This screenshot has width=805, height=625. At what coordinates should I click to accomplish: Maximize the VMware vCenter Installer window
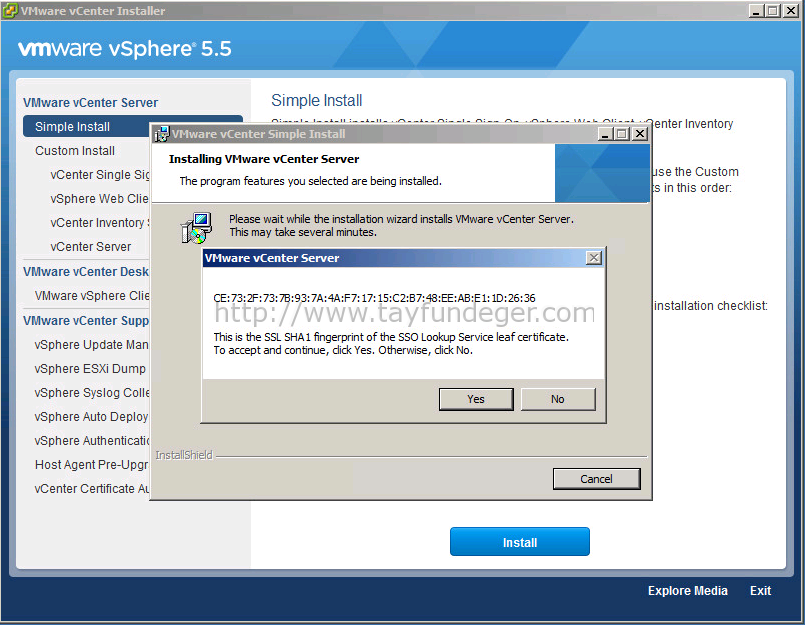(x=773, y=11)
